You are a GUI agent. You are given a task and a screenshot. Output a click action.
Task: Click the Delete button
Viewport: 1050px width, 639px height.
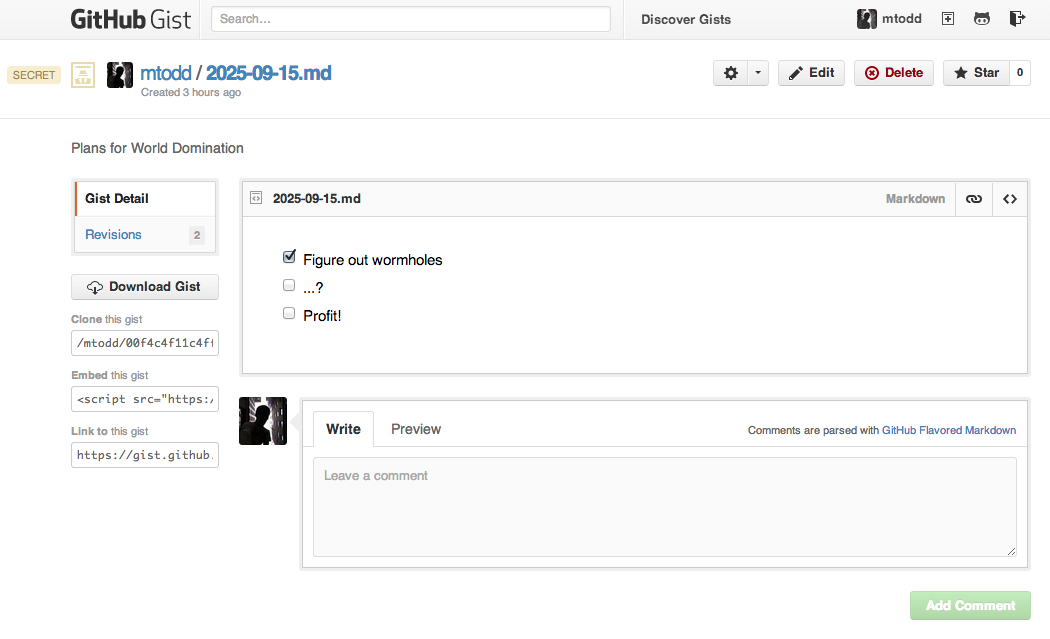tap(894, 73)
